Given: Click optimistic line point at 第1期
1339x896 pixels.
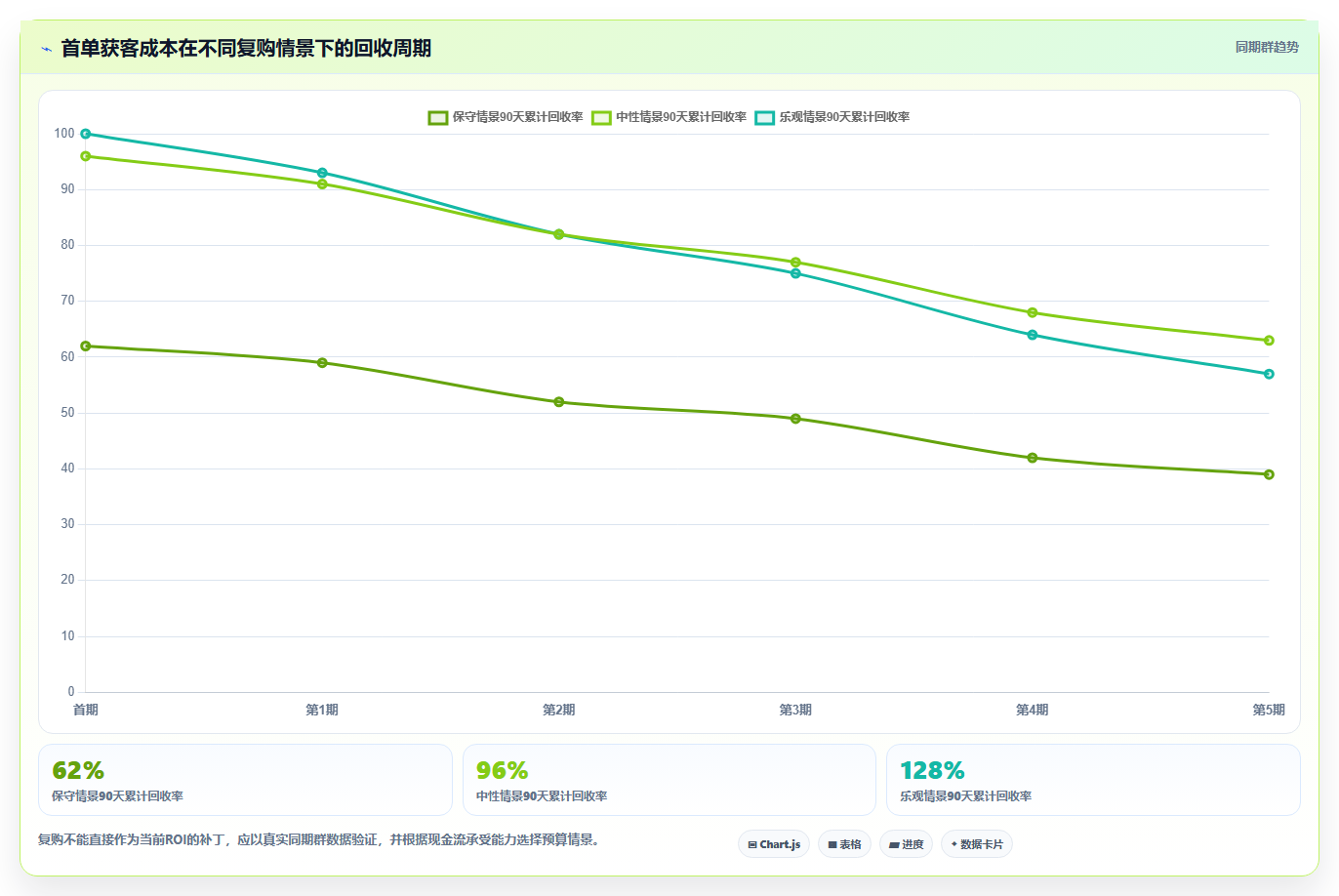Looking at the screenshot, I should coord(322,173).
